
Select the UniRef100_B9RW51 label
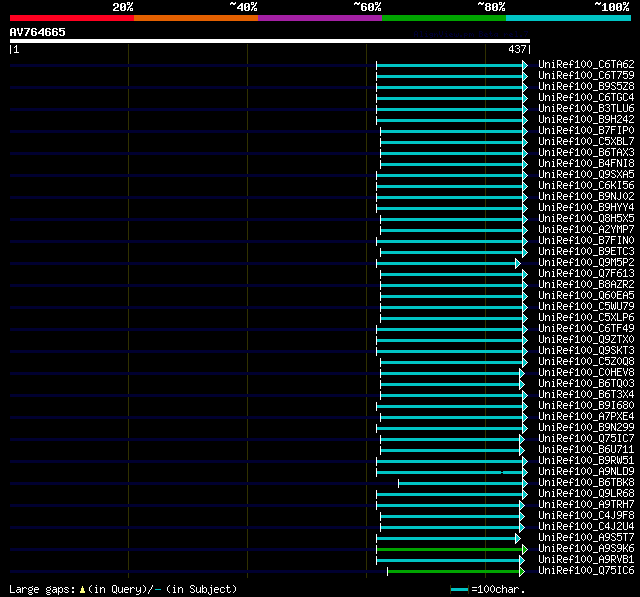pyautogui.click(x=586, y=461)
